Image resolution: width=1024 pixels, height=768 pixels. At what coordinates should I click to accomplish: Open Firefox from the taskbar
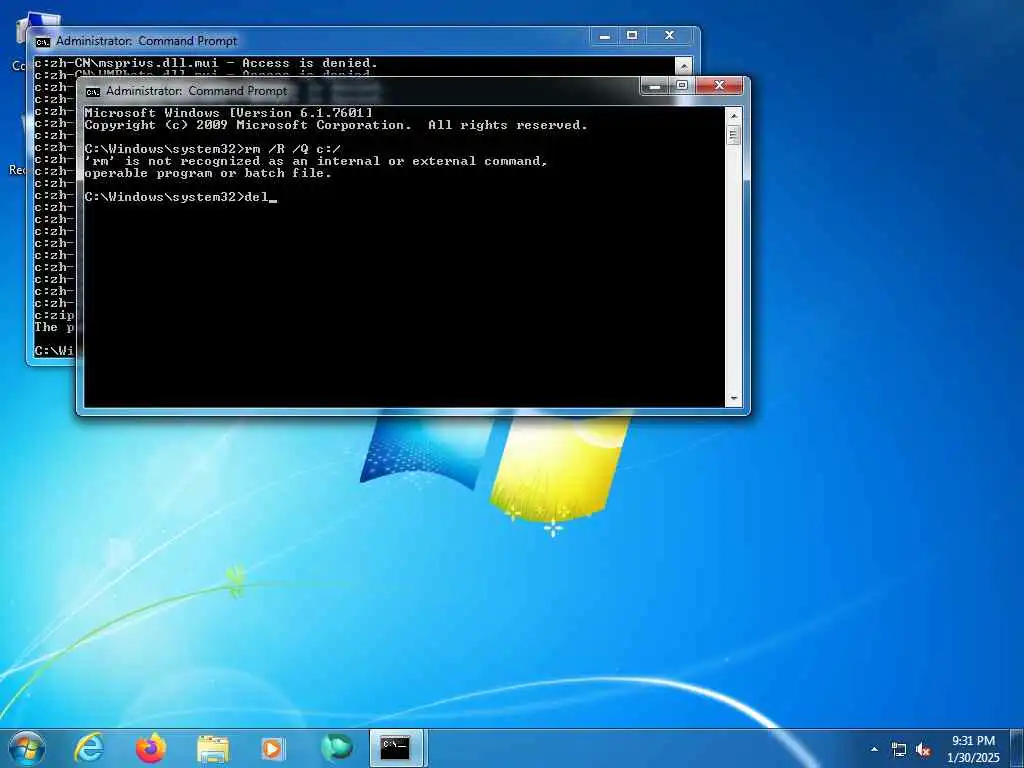[151, 748]
